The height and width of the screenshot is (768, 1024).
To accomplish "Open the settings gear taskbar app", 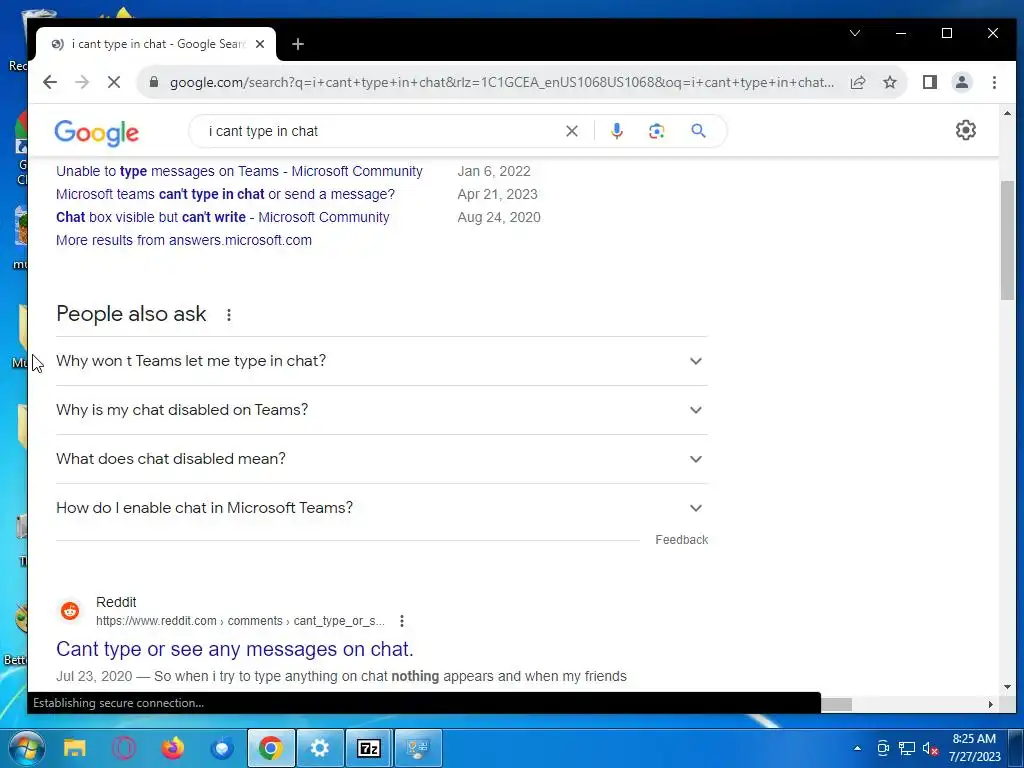I will click(320, 748).
